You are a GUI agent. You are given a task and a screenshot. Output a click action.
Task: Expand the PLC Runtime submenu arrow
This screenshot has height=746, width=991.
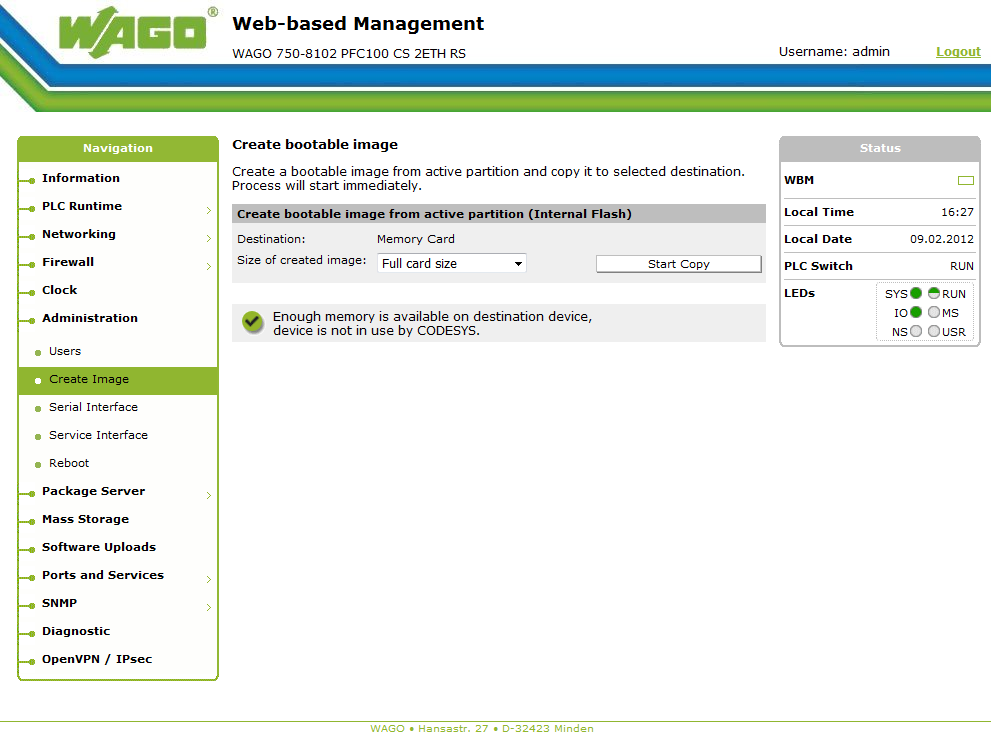tap(209, 211)
